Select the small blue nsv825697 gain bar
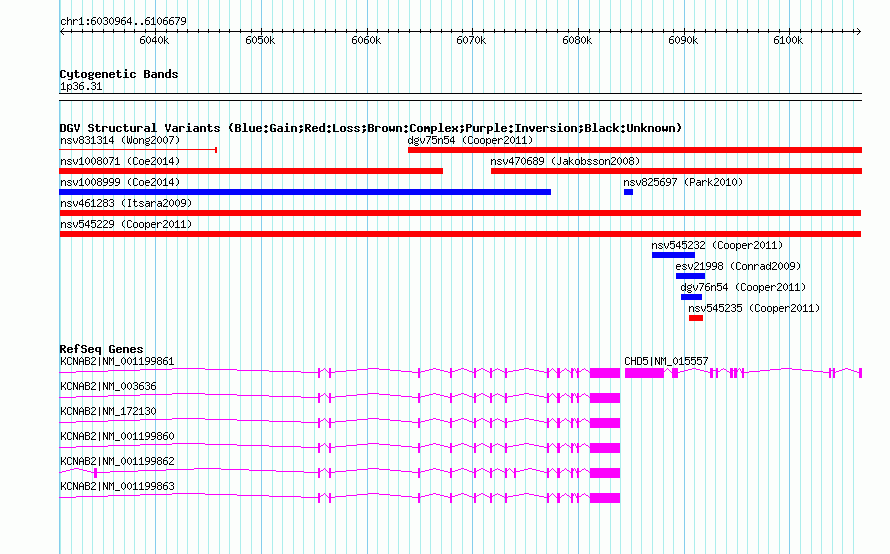This screenshot has width=890, height=554. tap(628, 192)
